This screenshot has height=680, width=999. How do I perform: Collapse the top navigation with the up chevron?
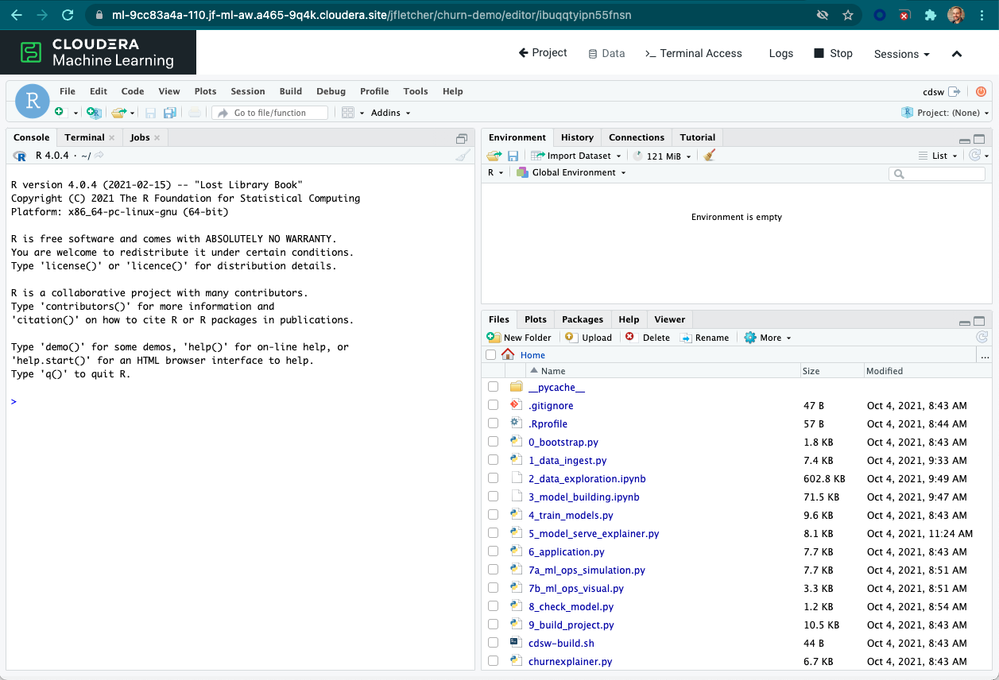point(956,54)
